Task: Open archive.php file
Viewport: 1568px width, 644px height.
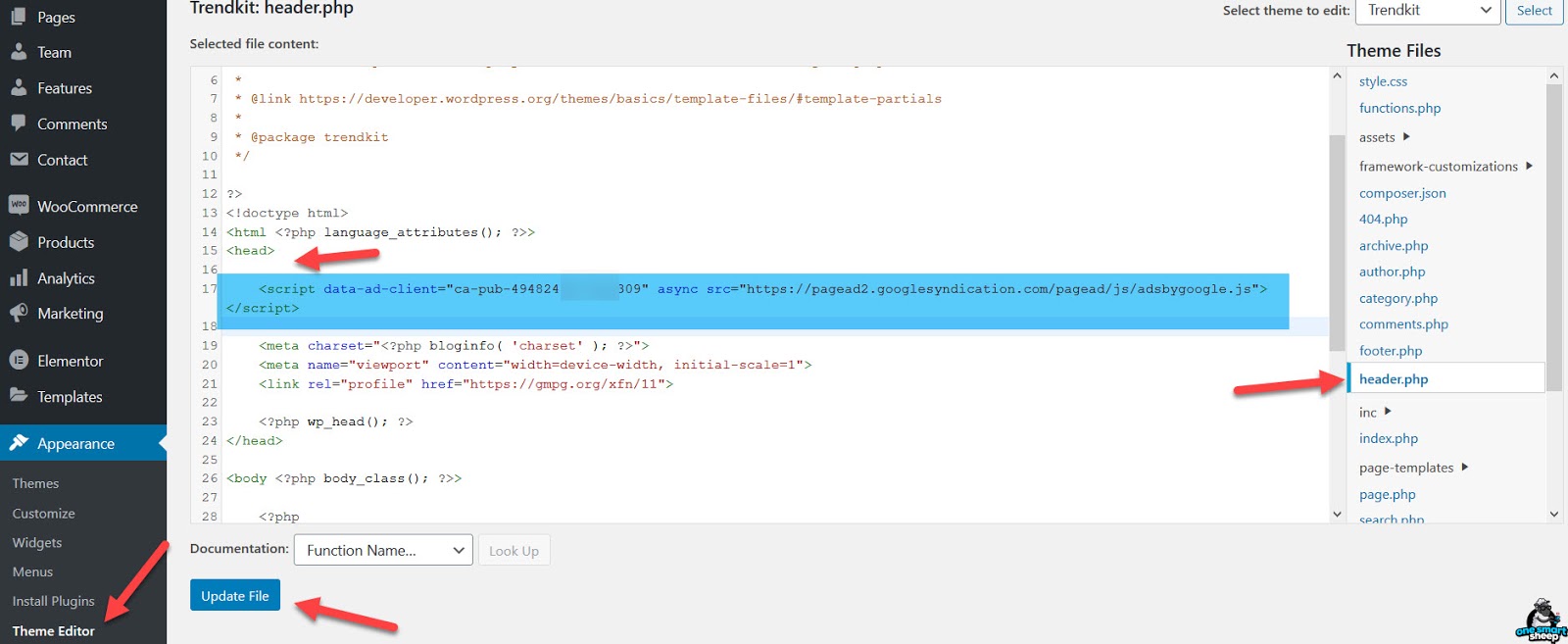Action: (x=1394, y=245)
